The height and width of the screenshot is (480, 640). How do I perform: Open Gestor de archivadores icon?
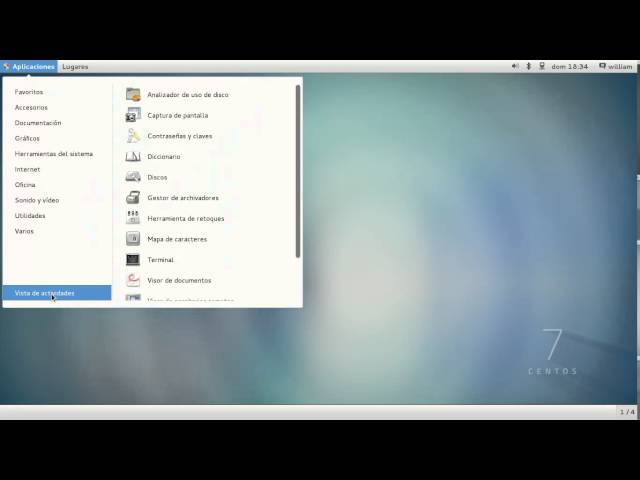(133, 198)
